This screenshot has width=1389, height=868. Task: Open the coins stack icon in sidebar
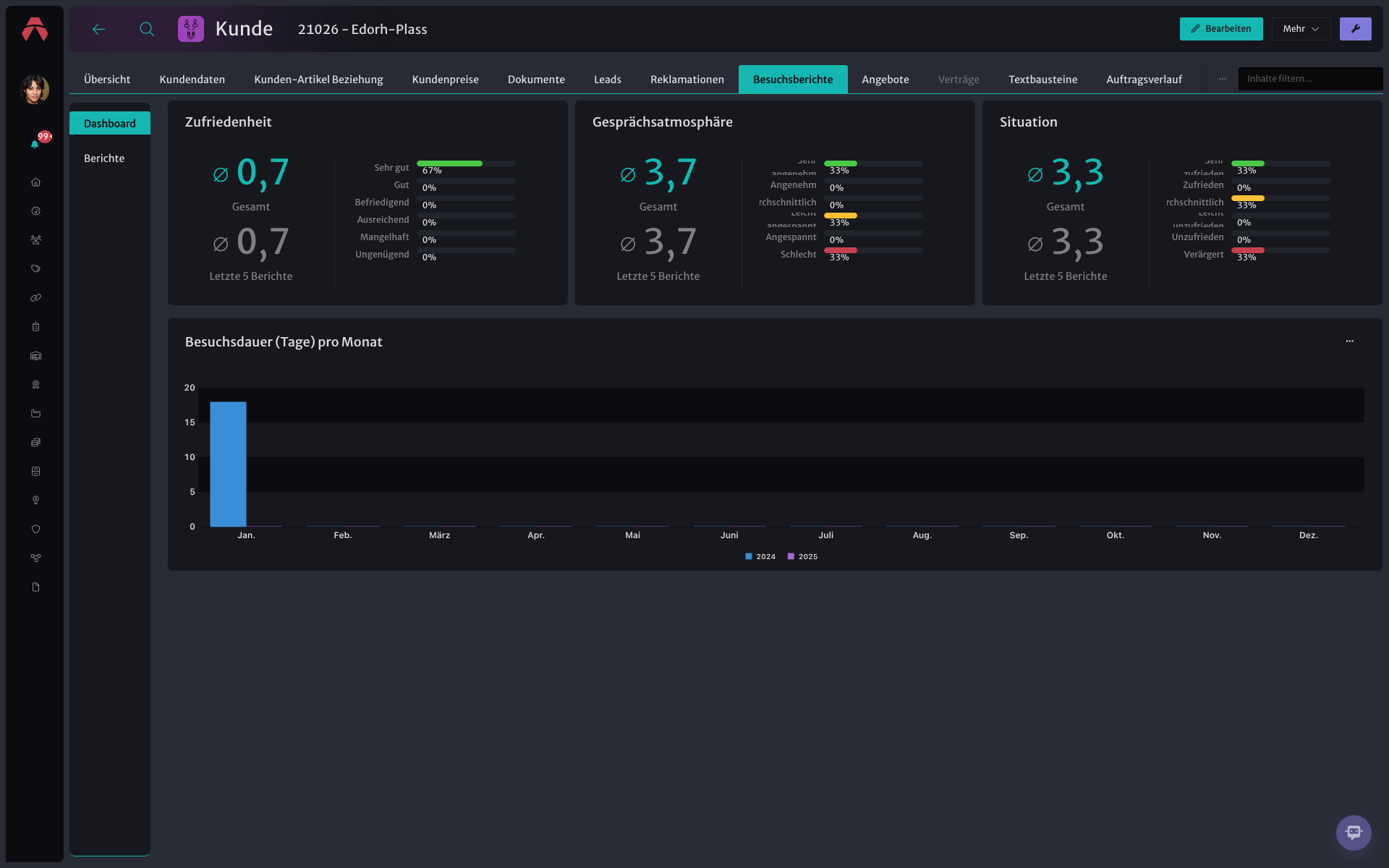coord(35,443)
